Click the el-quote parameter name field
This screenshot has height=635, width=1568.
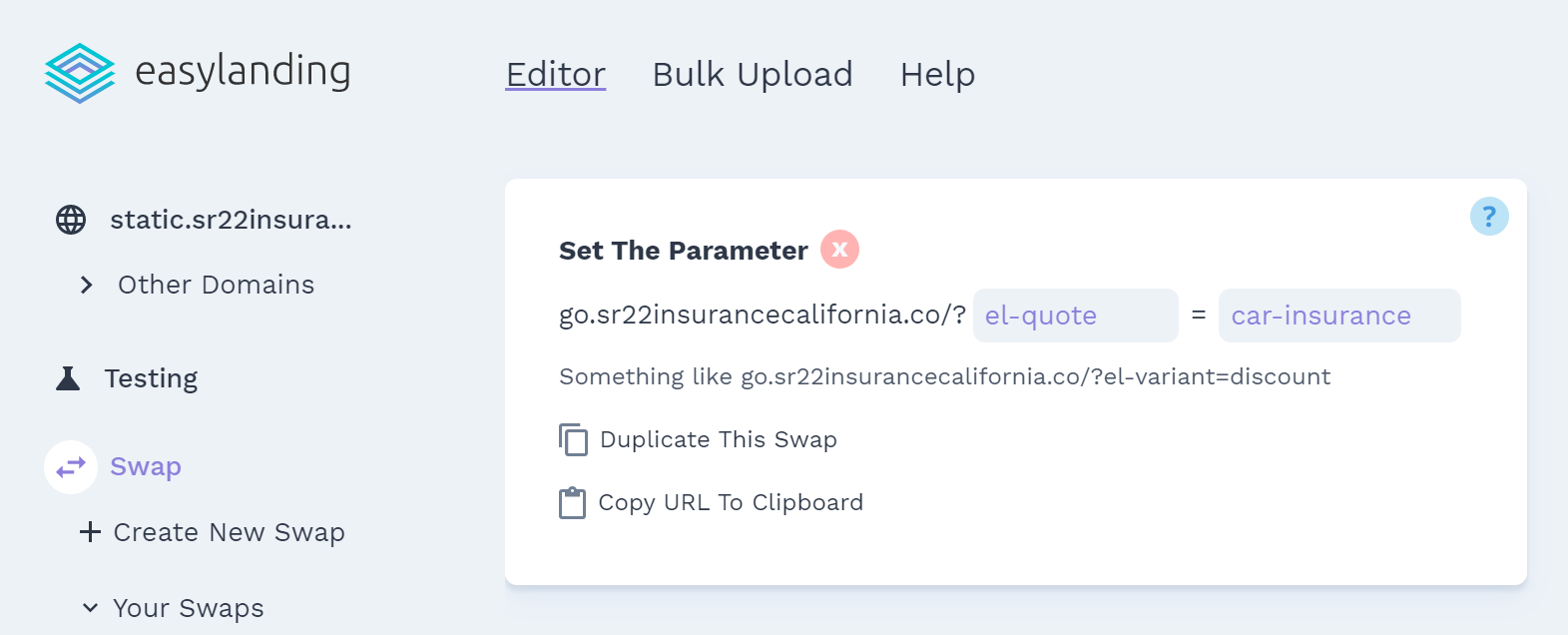tap(1076, 316)
